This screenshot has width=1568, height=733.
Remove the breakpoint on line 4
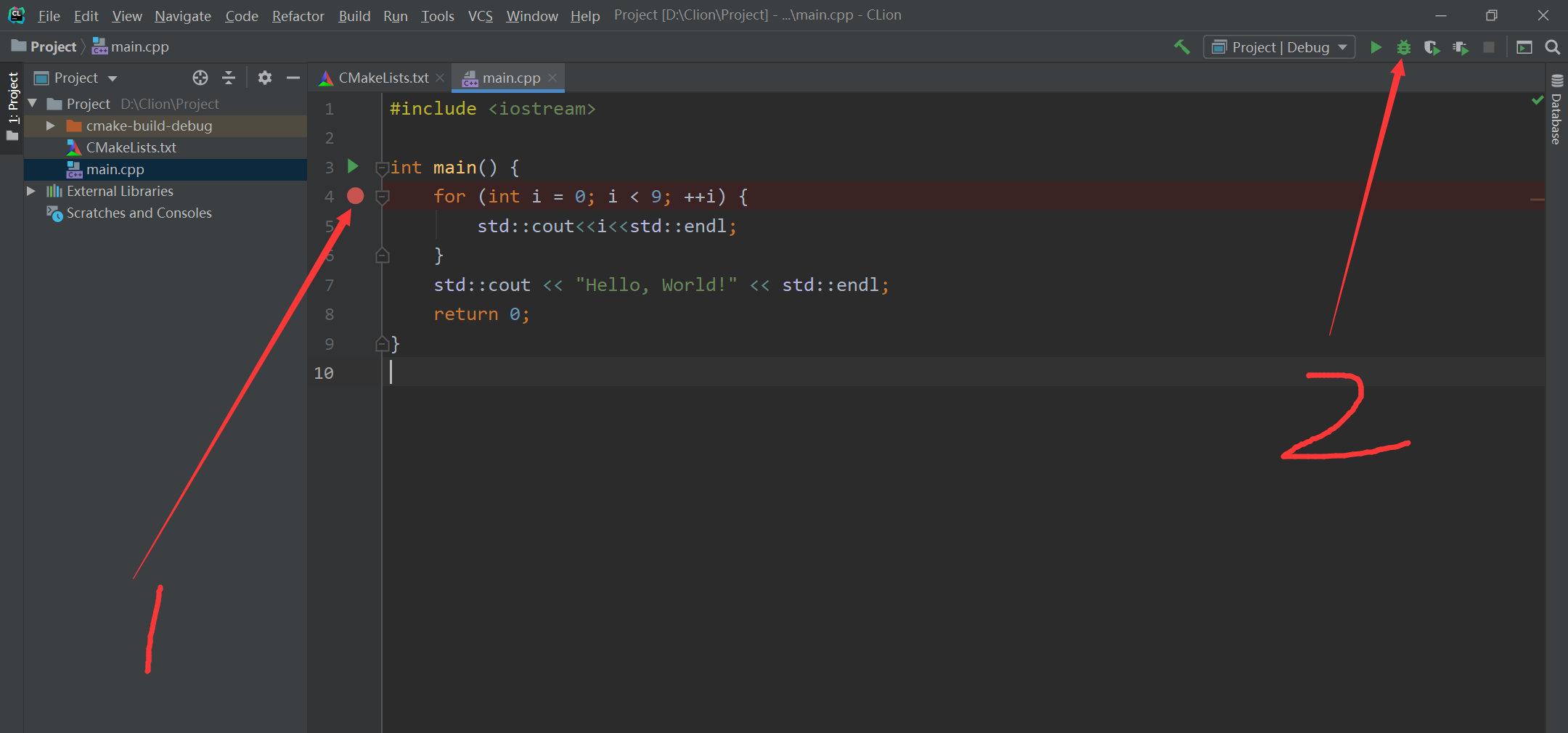tap(355, 195)
